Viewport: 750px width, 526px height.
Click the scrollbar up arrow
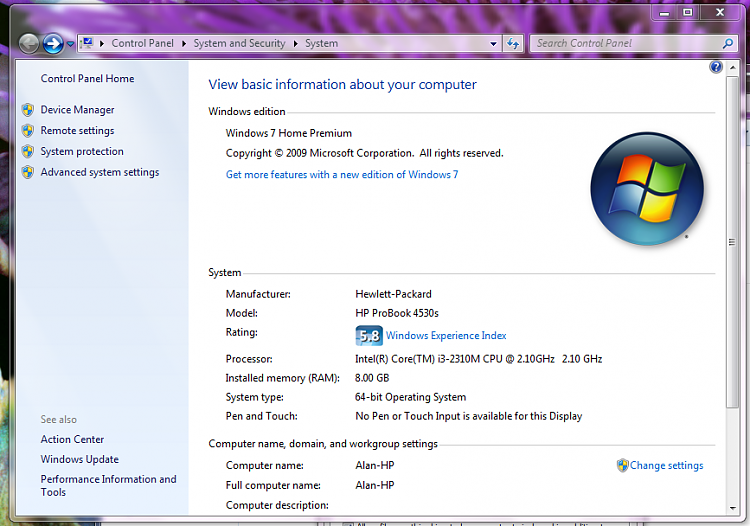click(732, 67)
